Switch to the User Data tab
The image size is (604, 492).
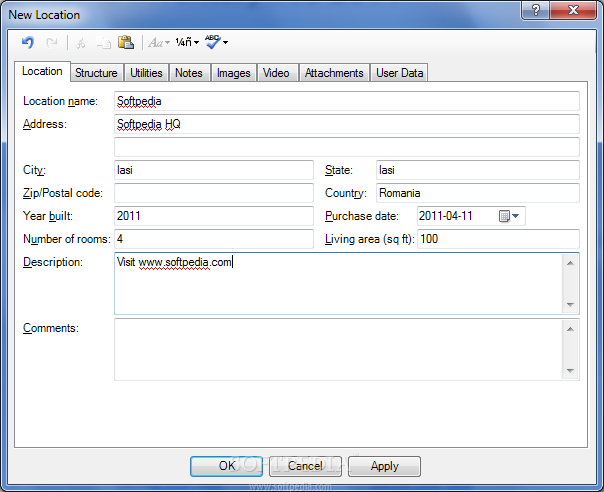click(x=399, y=73)
